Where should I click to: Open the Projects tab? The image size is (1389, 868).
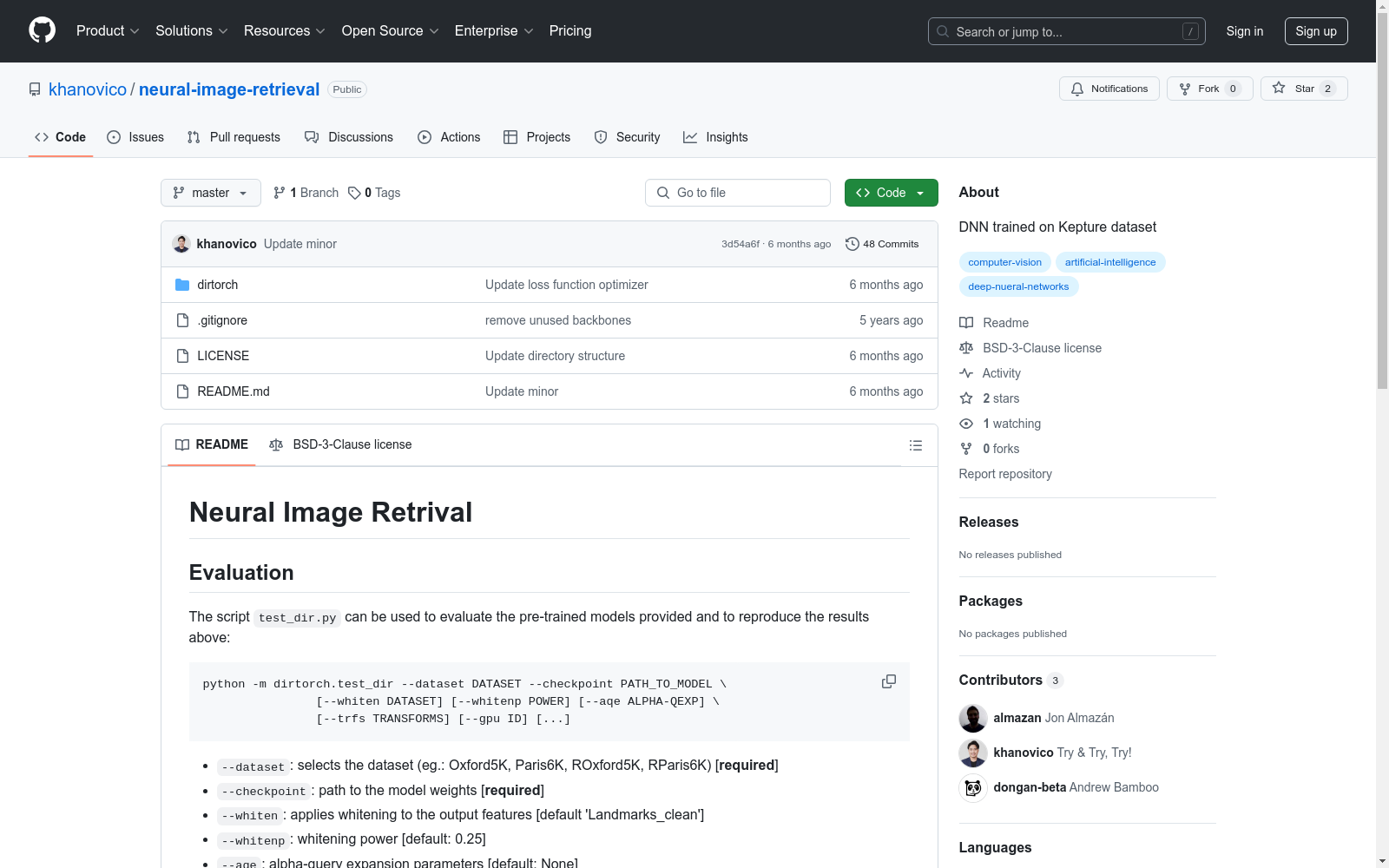coord(537,137)
